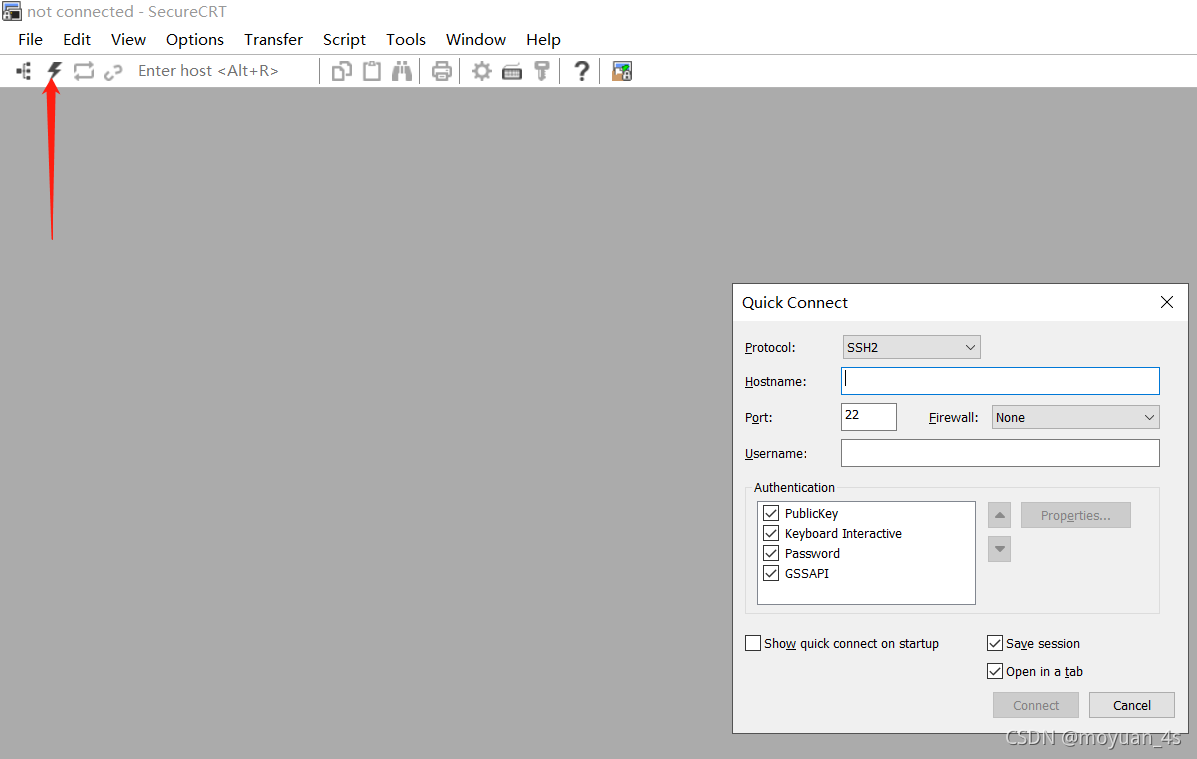The width and height of the screenshot is (1197, 759).
Task: Open the Tools menu
Action: 405,40
